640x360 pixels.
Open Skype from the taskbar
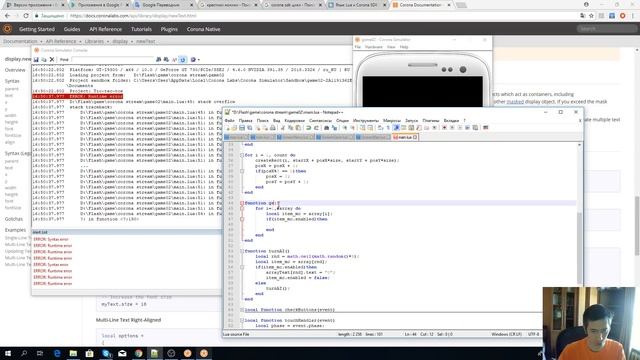107,353
